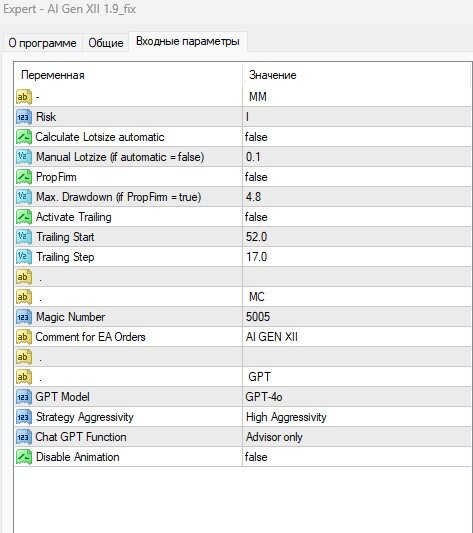Select the Входные параметры tab
473x533 pixels.
point(188,41)
